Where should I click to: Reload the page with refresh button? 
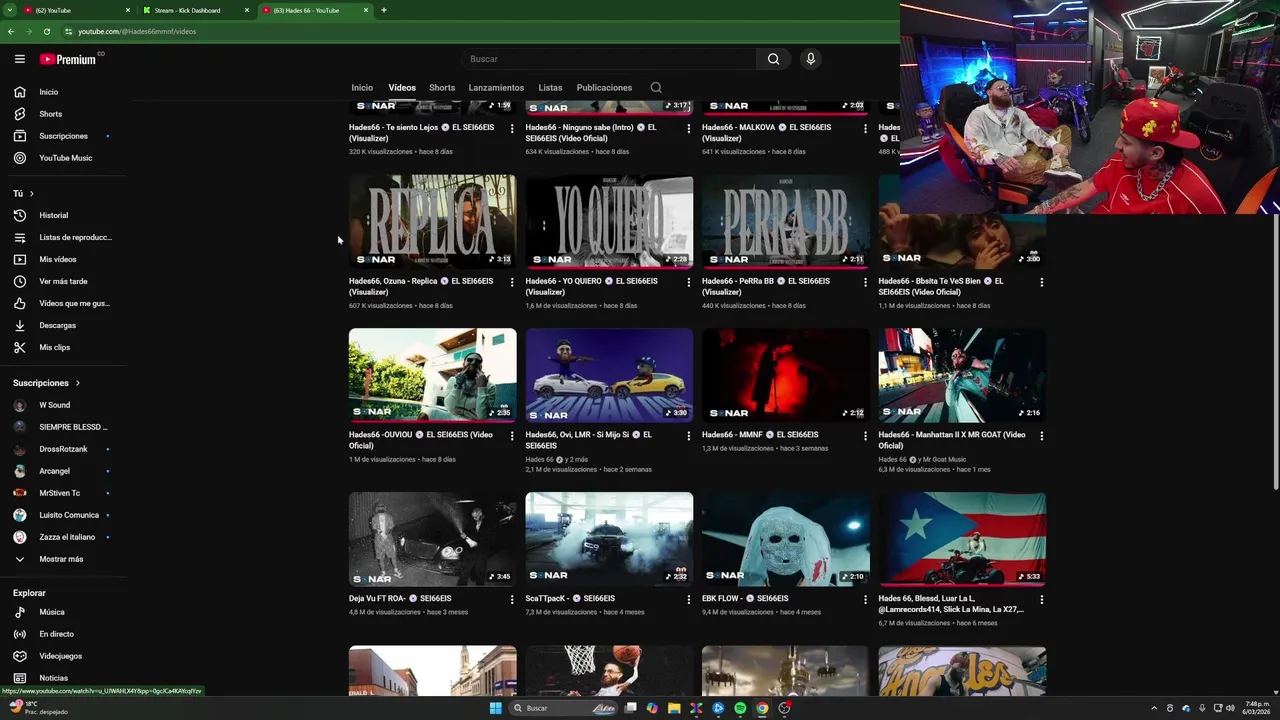pos(46,31)
